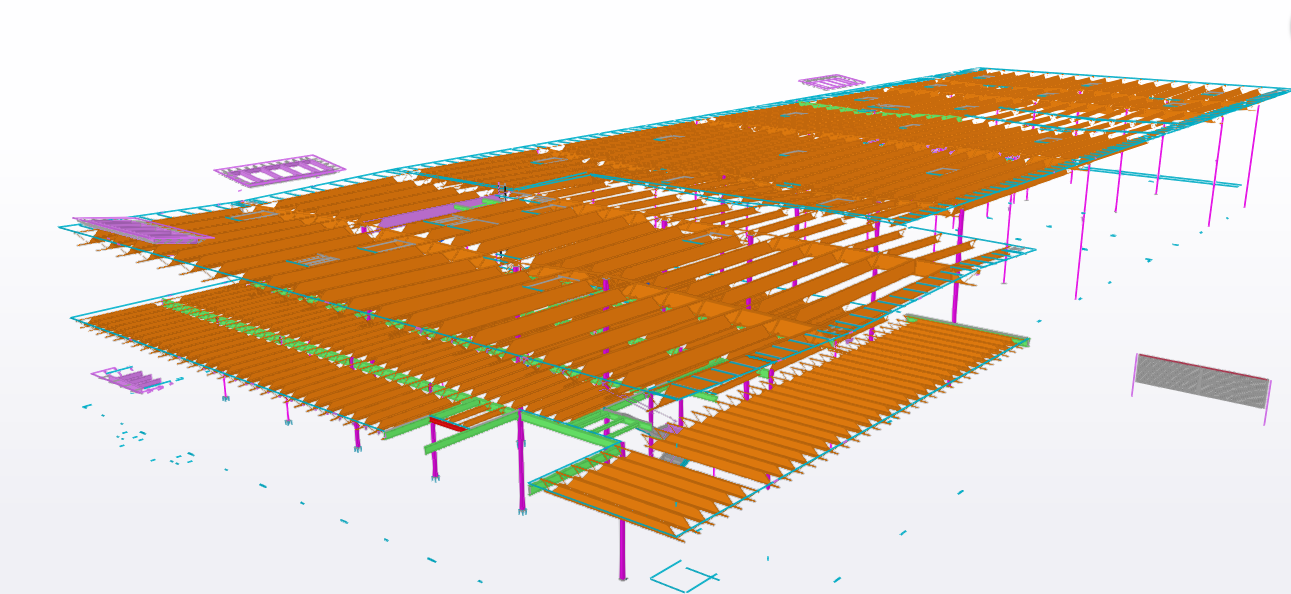Click the tall magenta column at bottom center
The image size is (1291, 594).
(x=622, y=545)
